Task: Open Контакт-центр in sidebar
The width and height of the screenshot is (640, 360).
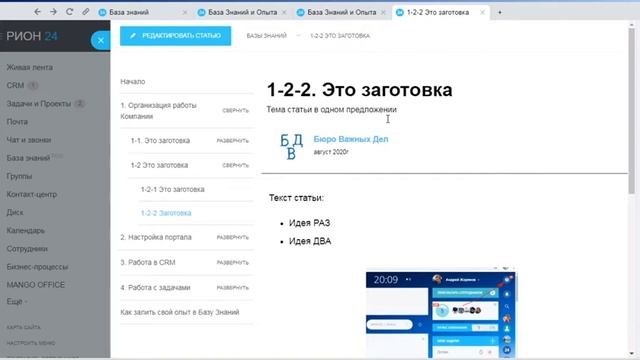Action: [x=32, y=194]
